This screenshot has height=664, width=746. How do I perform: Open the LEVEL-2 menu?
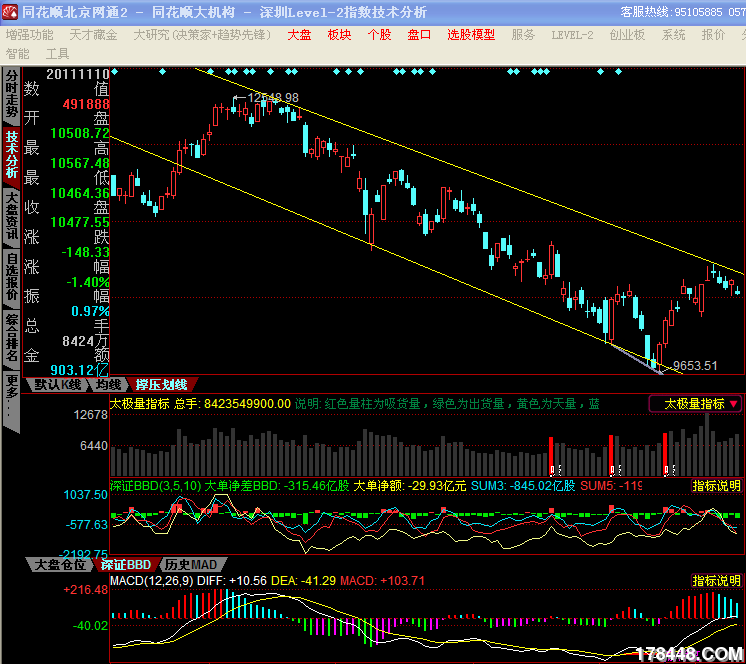tap(572, 35)
